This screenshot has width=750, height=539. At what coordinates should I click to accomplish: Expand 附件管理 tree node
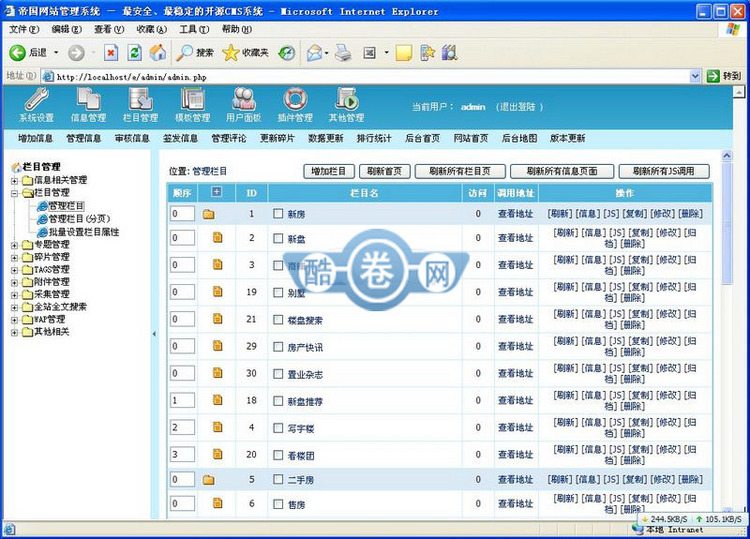14,283
